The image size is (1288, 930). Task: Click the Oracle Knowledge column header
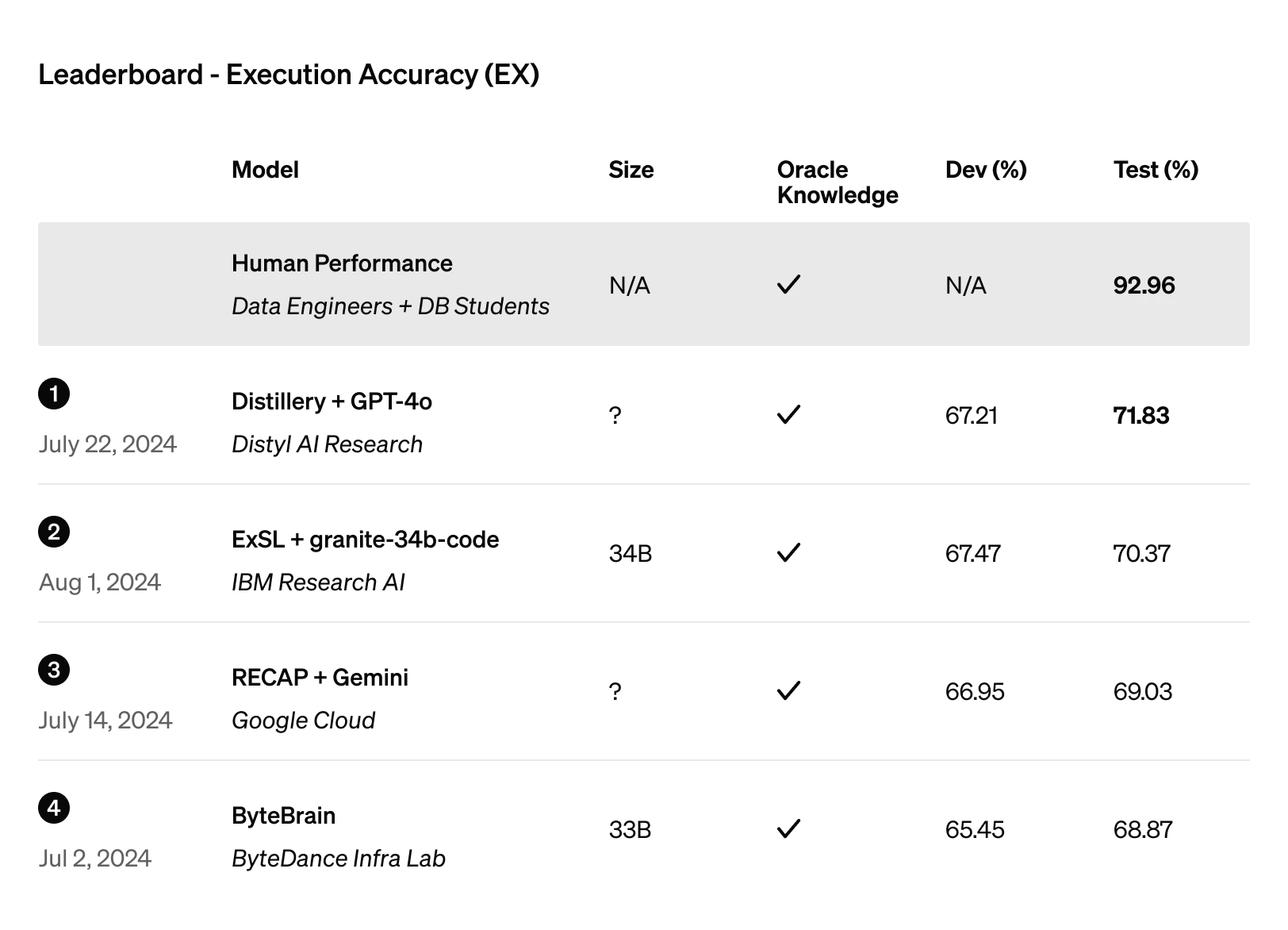coord(838,183)
